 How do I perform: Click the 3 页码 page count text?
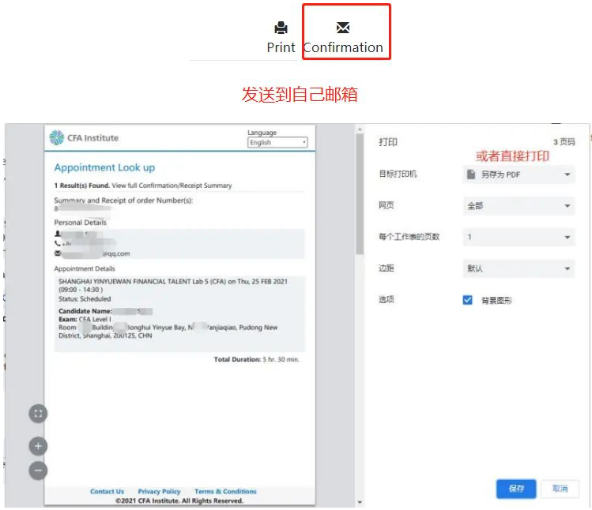(x=564, y=142)
